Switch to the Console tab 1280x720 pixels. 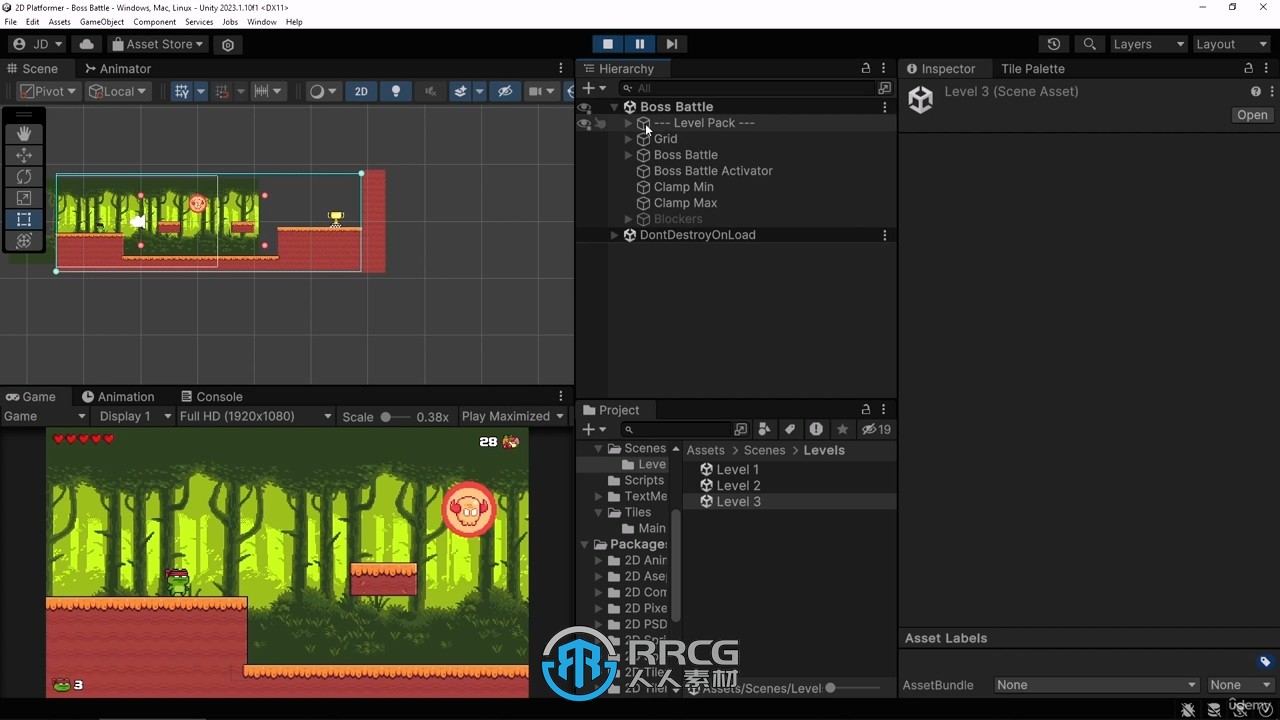[x=211, y=397]
